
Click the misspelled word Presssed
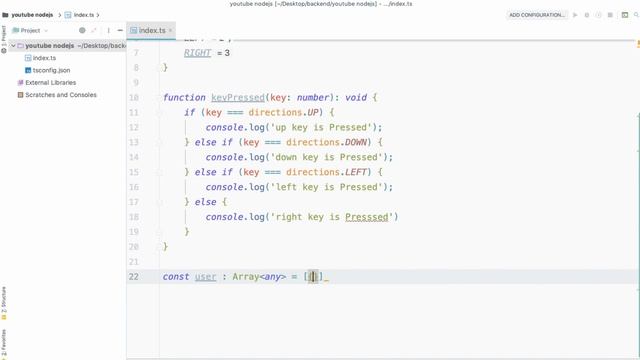[x=367, y=217]
